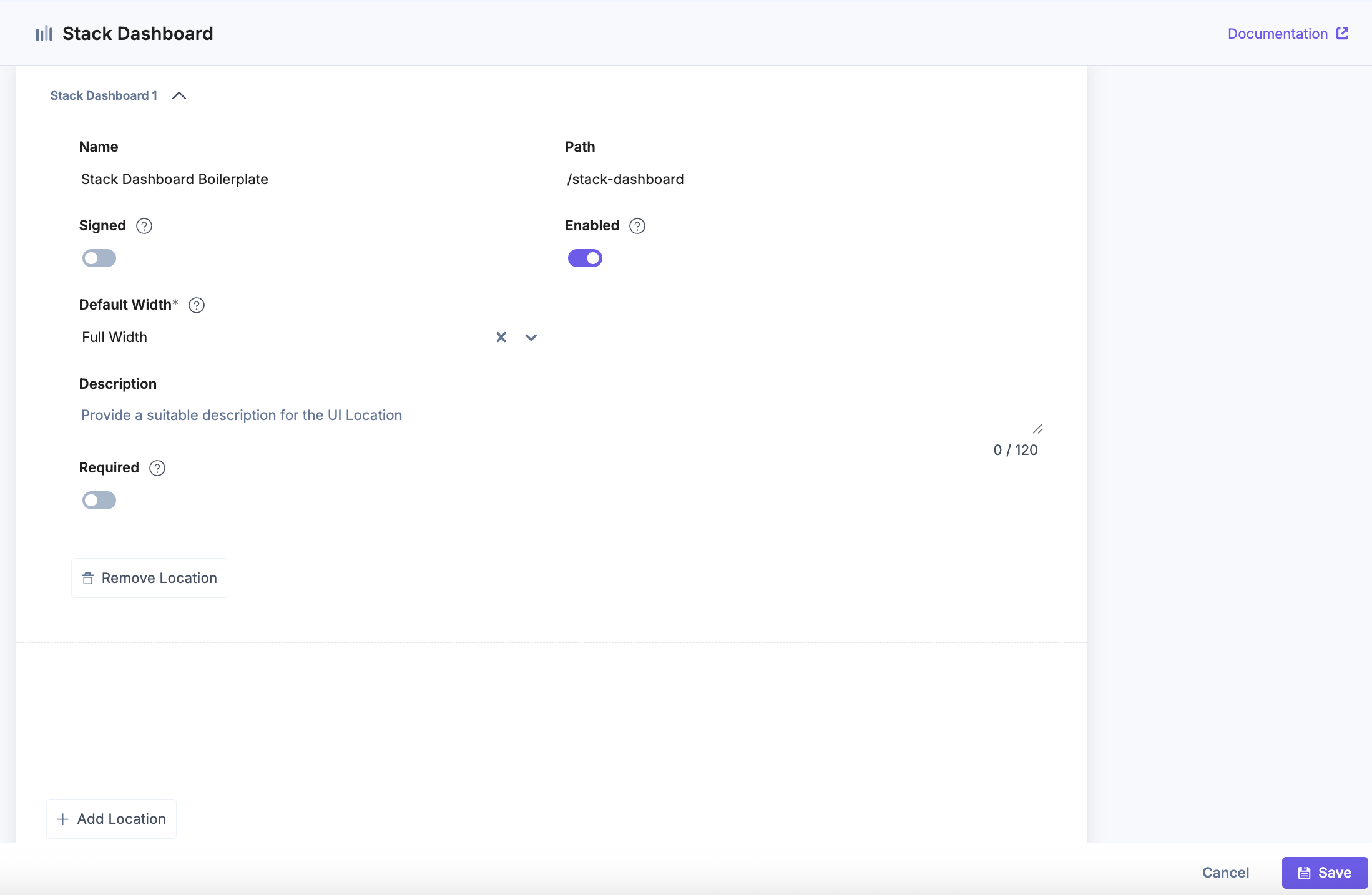Open the Default Width dropdown chevron
This screenshot has width=1372, height=895.
pos(530,337)
